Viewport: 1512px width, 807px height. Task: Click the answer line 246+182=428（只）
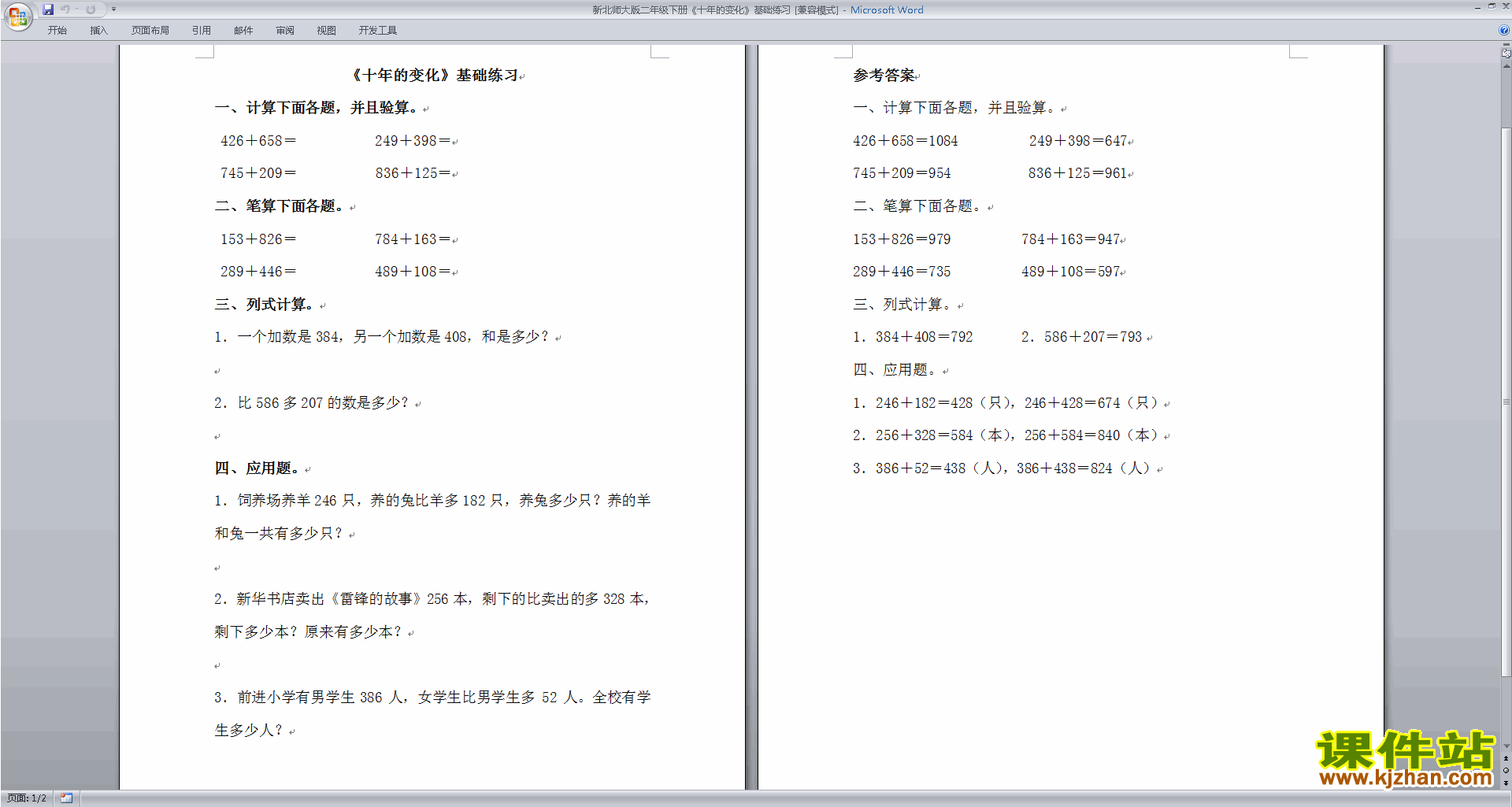pyautogui.click(x=1006, y=403)
